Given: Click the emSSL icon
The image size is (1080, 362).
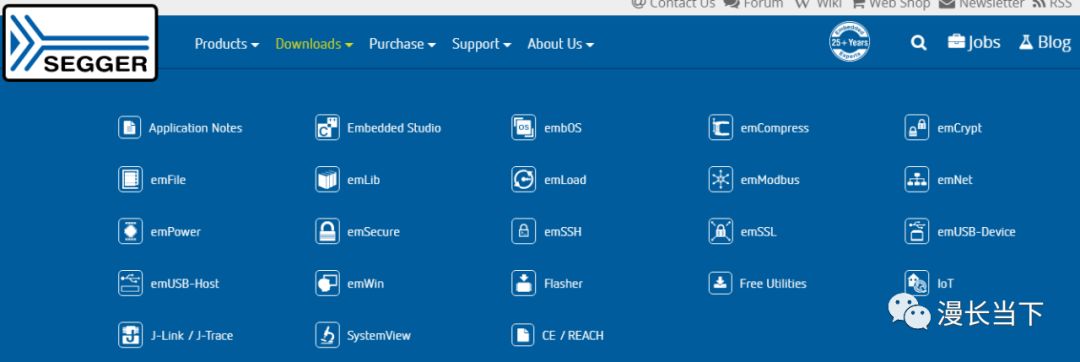Looking at the screenshot, I should [720, 231].
